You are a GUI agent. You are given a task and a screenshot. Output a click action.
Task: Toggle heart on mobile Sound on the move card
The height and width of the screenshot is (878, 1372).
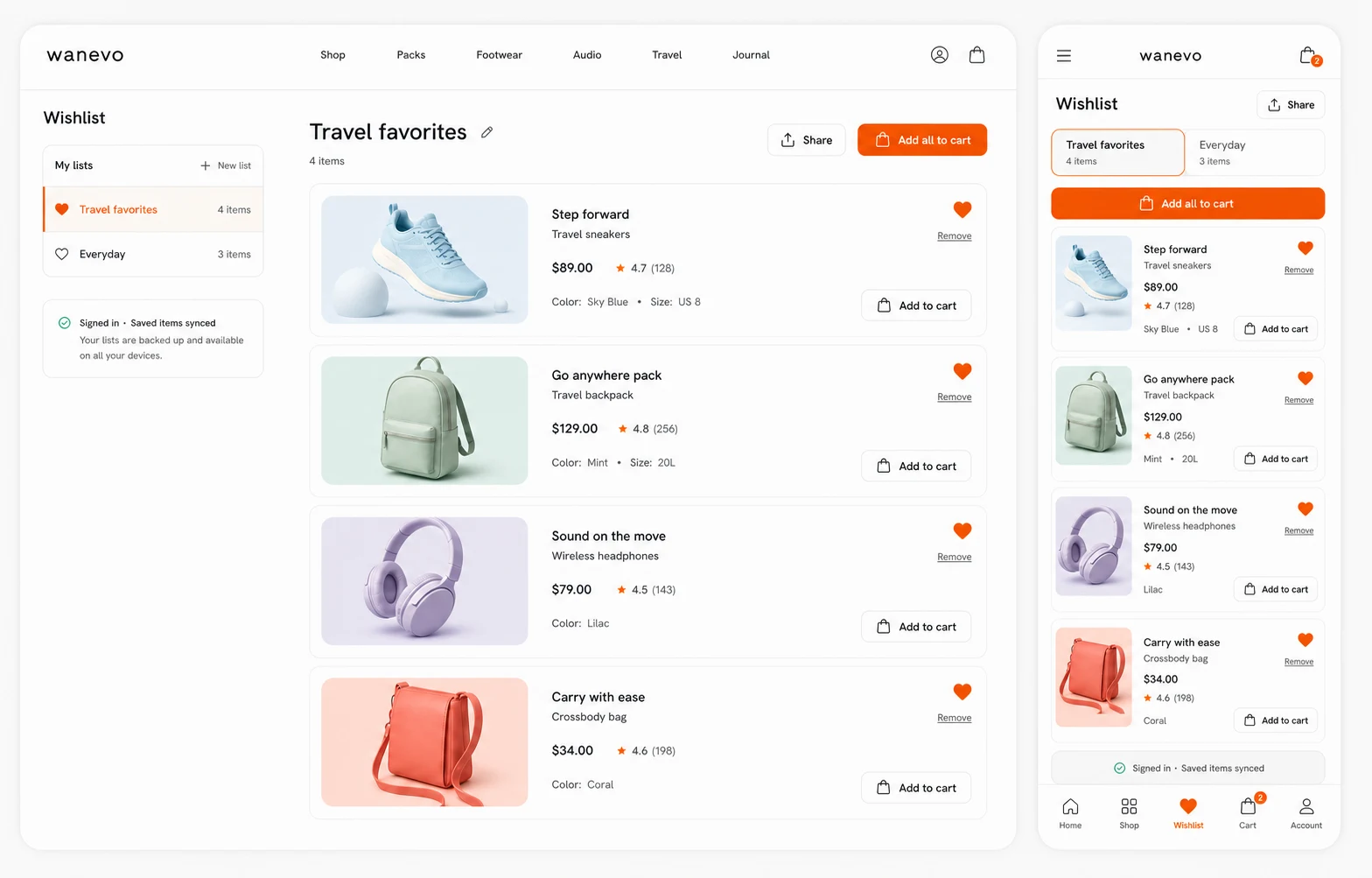(1305, 509)
